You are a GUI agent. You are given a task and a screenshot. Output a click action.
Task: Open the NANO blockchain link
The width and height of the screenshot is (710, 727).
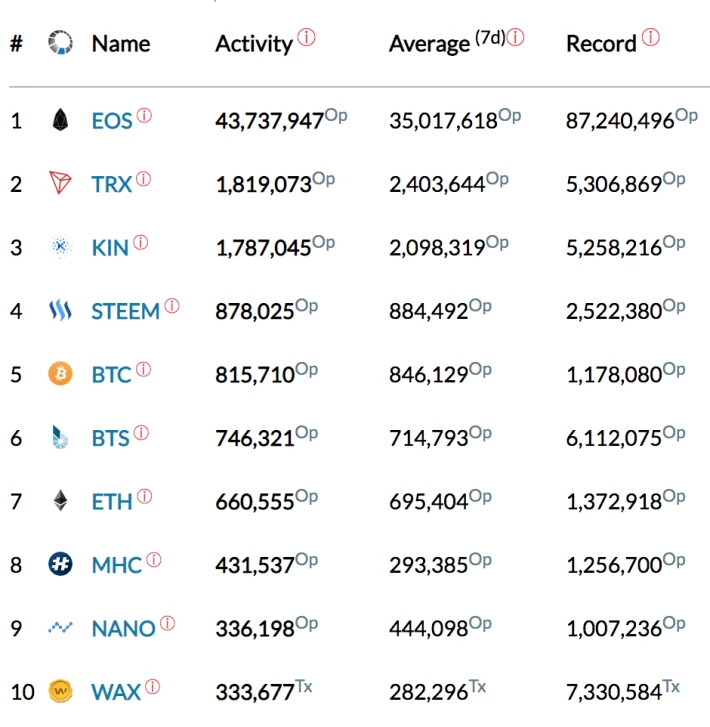pyautogui.click(x=123, y=629)
